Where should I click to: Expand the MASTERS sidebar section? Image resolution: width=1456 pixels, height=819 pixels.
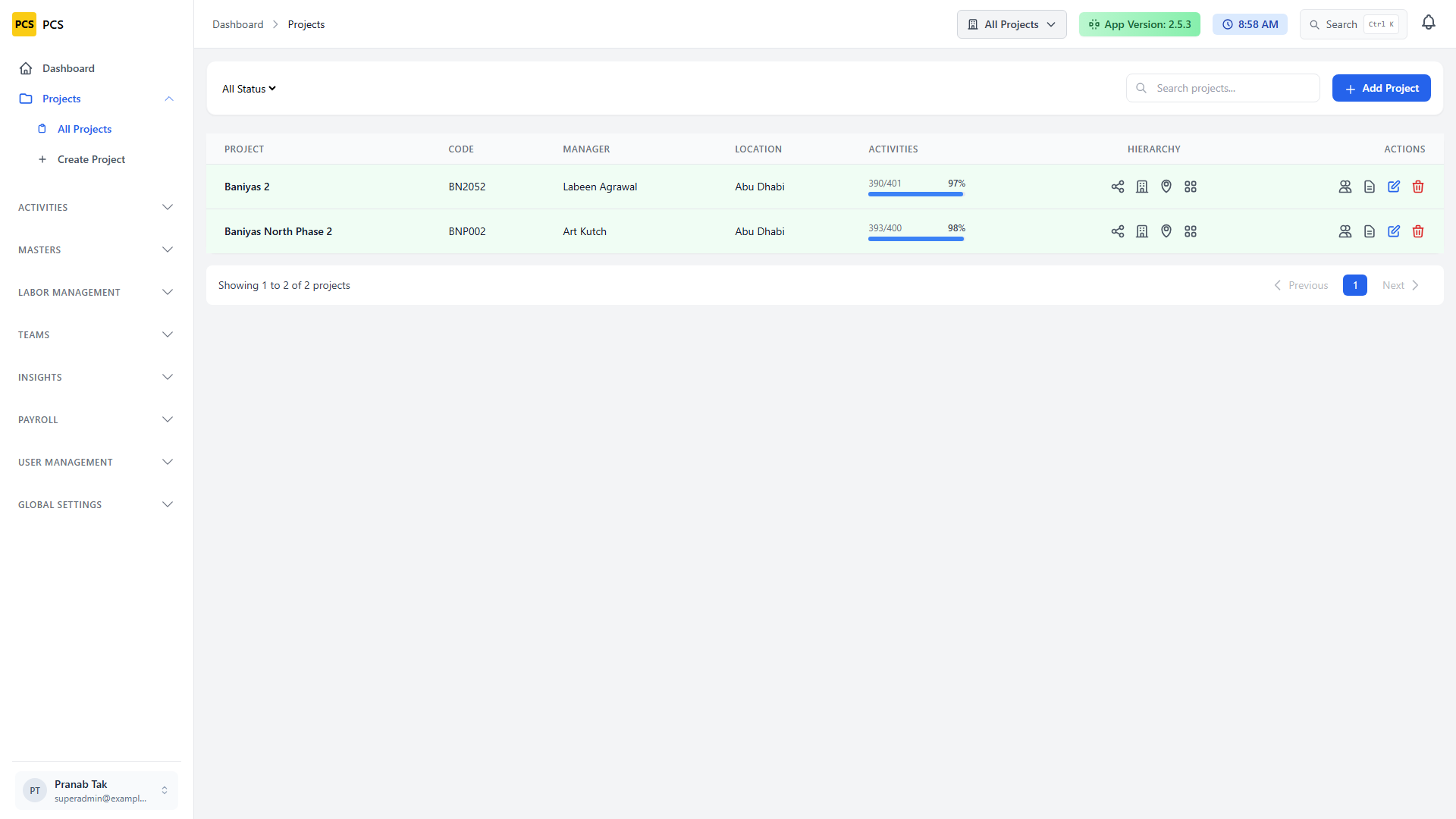coord(96,249)
